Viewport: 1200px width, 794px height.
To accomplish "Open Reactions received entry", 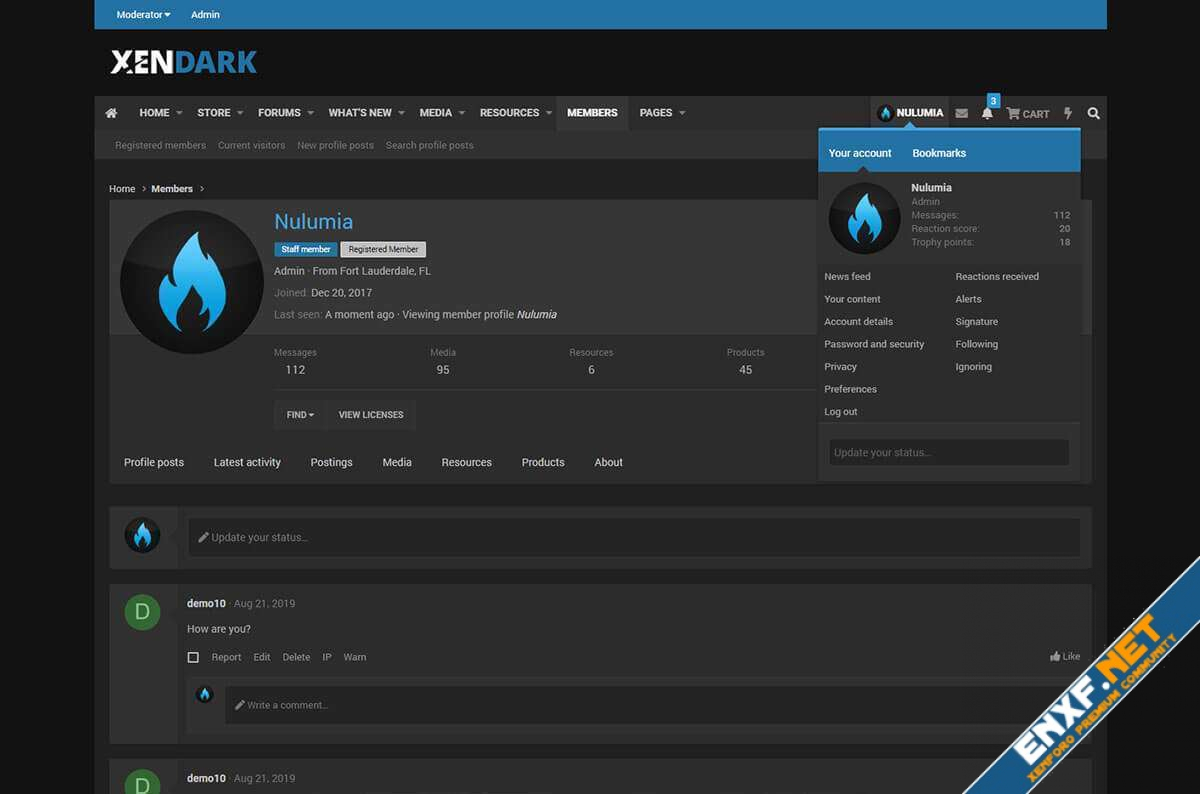I will coord(997,276).
